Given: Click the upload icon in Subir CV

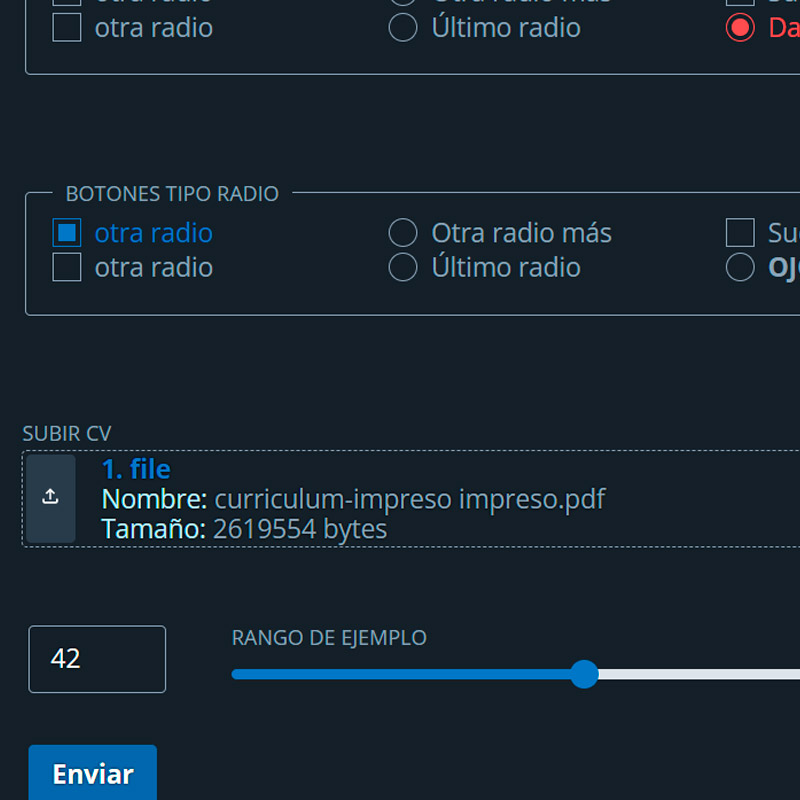Looking at the screenshot, I should click(50, 498).
